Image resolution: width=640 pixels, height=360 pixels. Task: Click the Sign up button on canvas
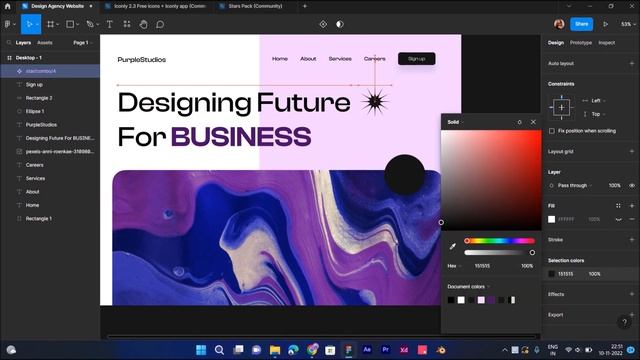tap(416, 59)
